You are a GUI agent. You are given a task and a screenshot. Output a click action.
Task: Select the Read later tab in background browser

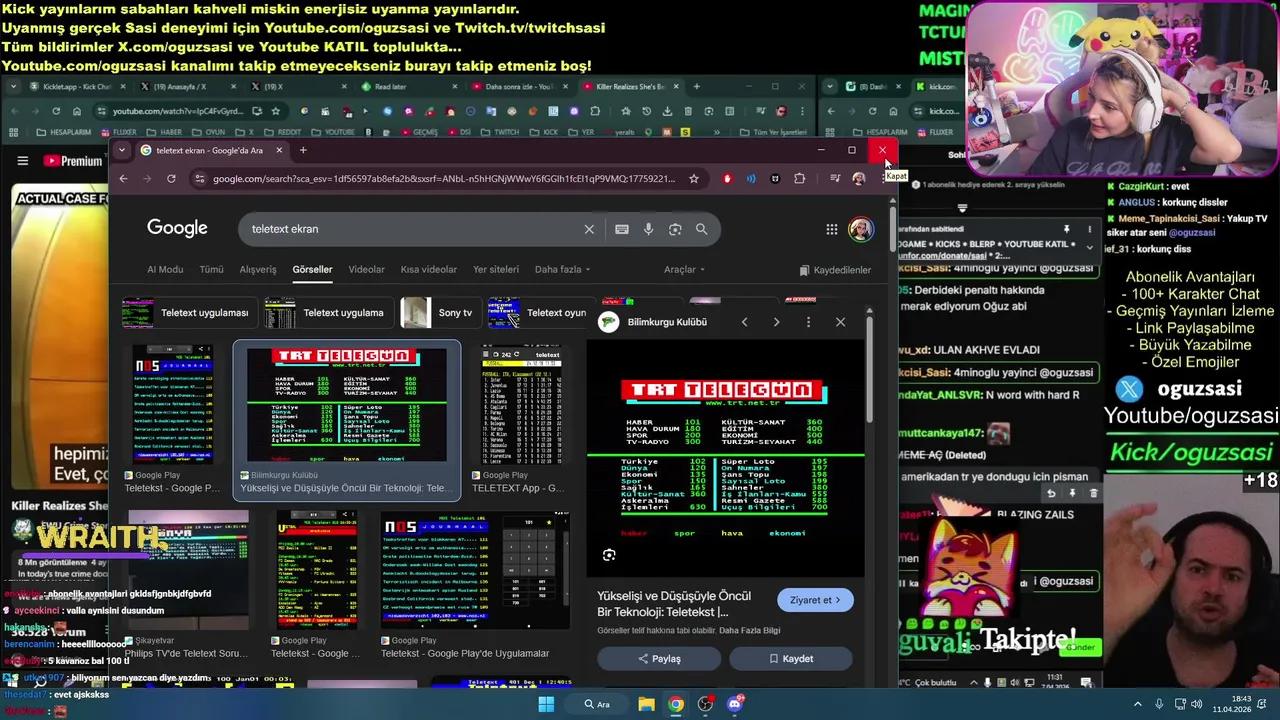pos(390,87)
